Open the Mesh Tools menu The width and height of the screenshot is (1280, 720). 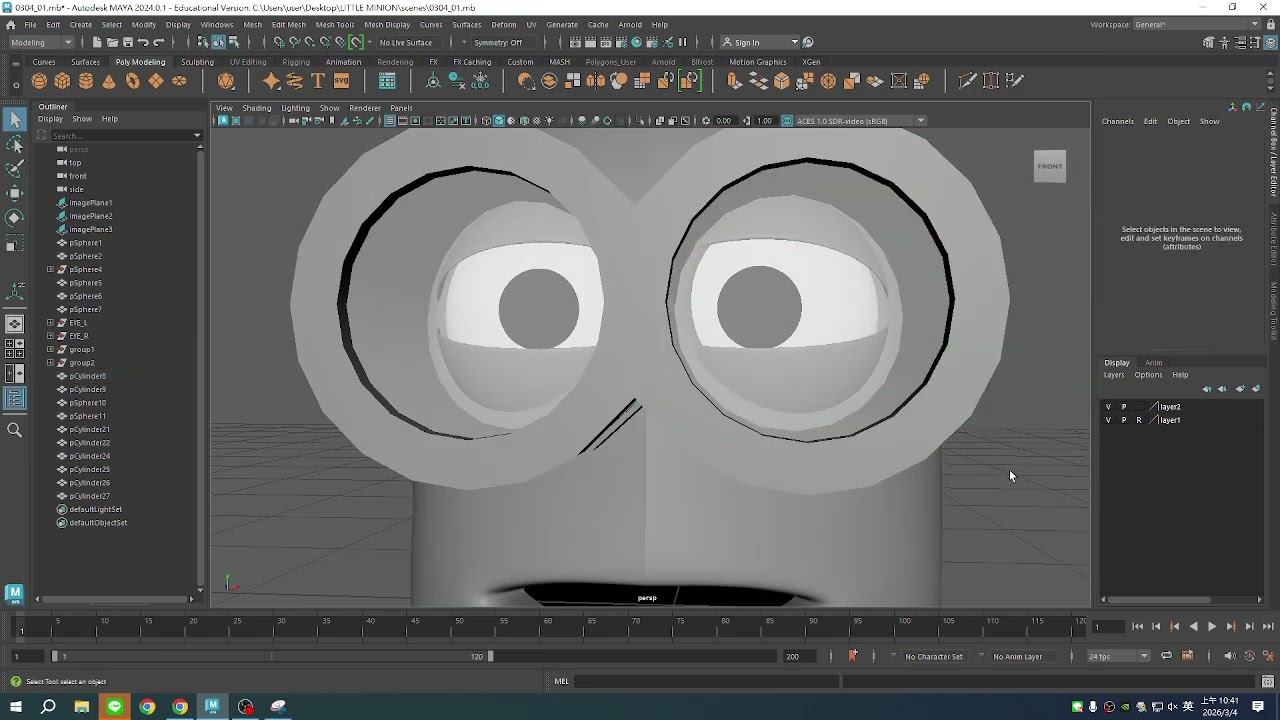pyautogui.click(x=335, y=24)
